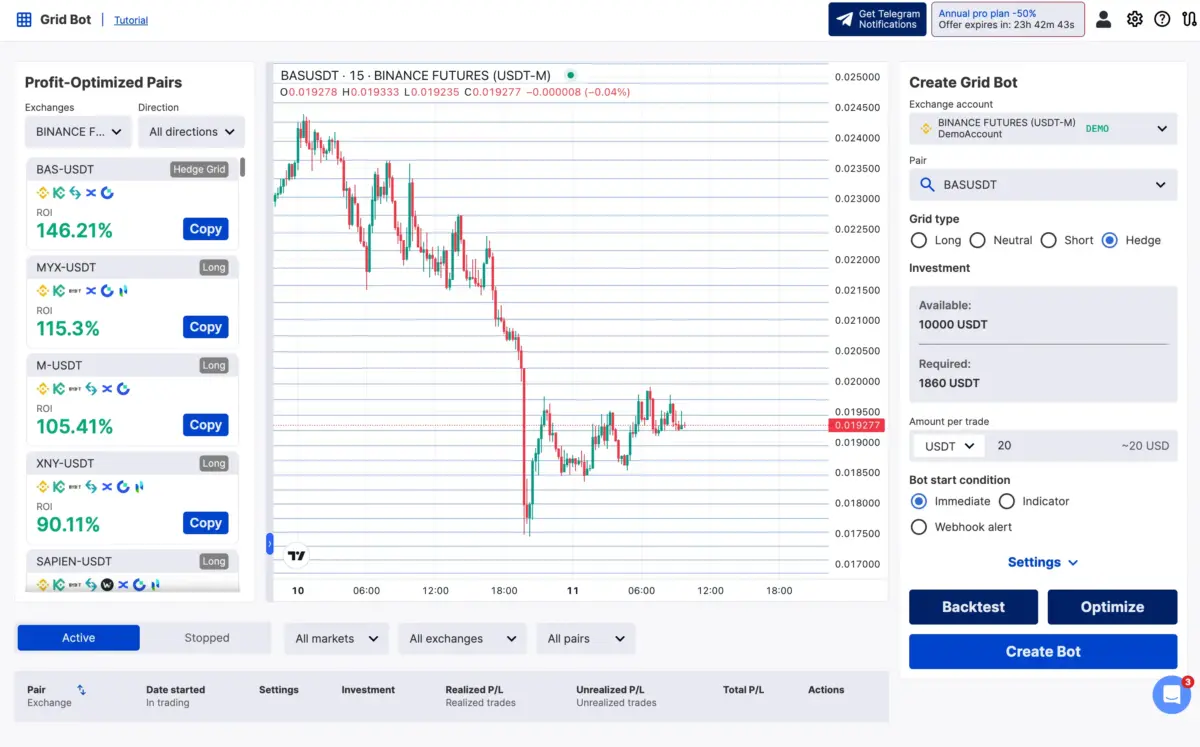Click the TradingView logo on chart
Viewport: 1200px width, 747px height.
[296, 556]
